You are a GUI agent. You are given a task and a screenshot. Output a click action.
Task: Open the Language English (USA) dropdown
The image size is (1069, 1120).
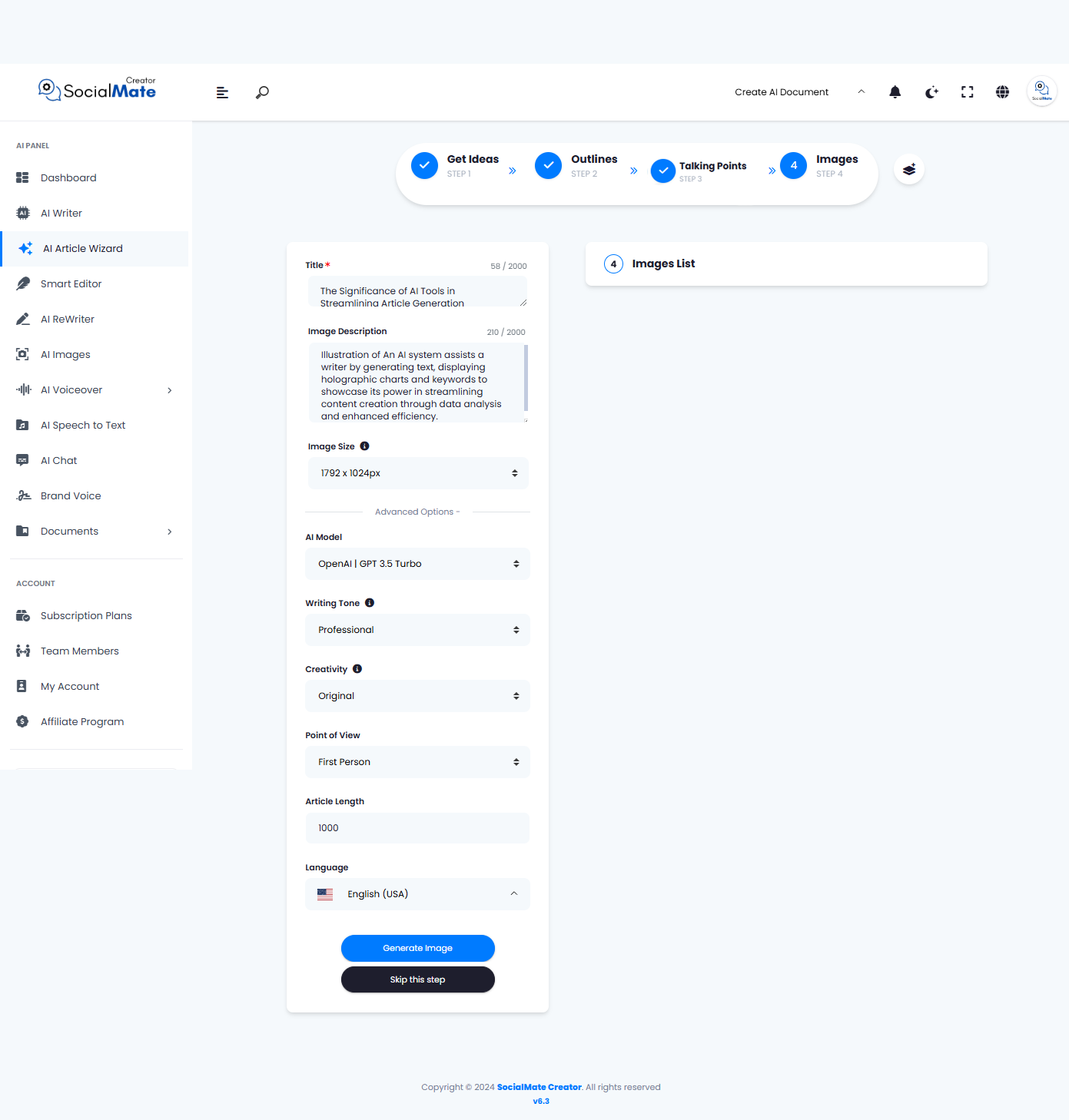click(418, 894)
